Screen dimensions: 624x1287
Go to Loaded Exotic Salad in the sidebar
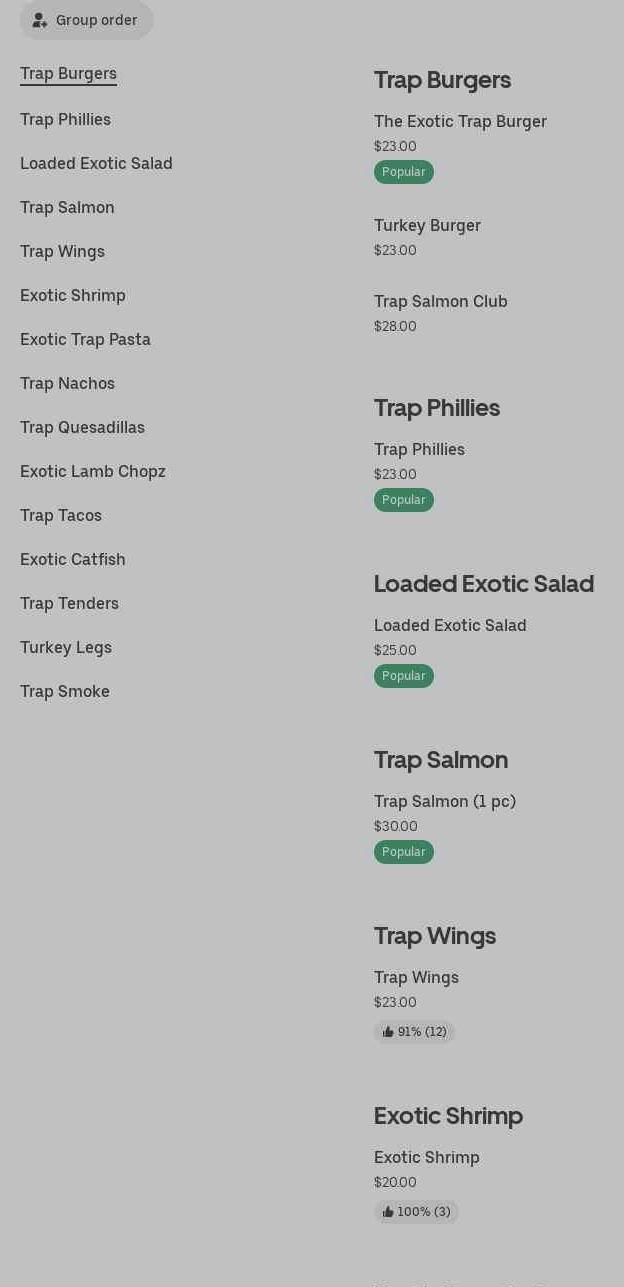pyautogui.click(x=96, y=164)
